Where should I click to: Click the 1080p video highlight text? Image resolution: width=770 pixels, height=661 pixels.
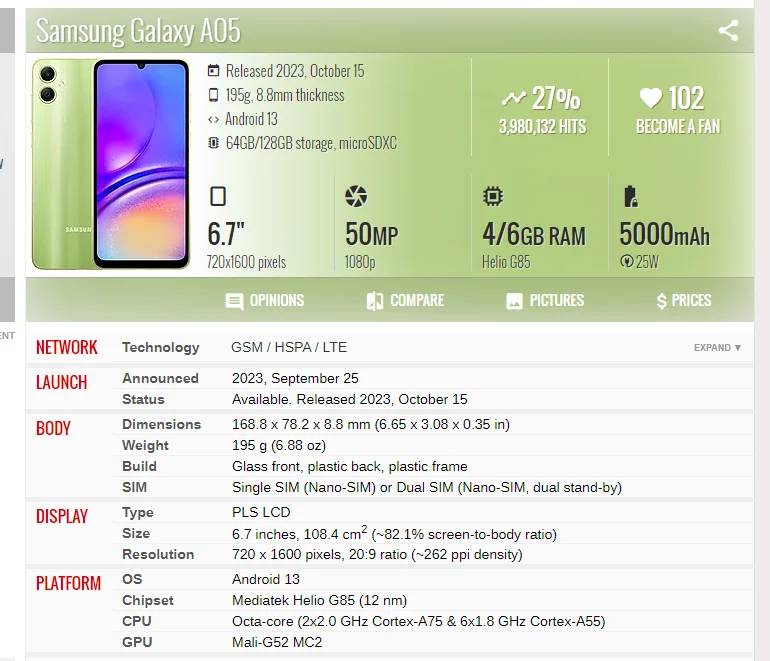coord(359,262)
